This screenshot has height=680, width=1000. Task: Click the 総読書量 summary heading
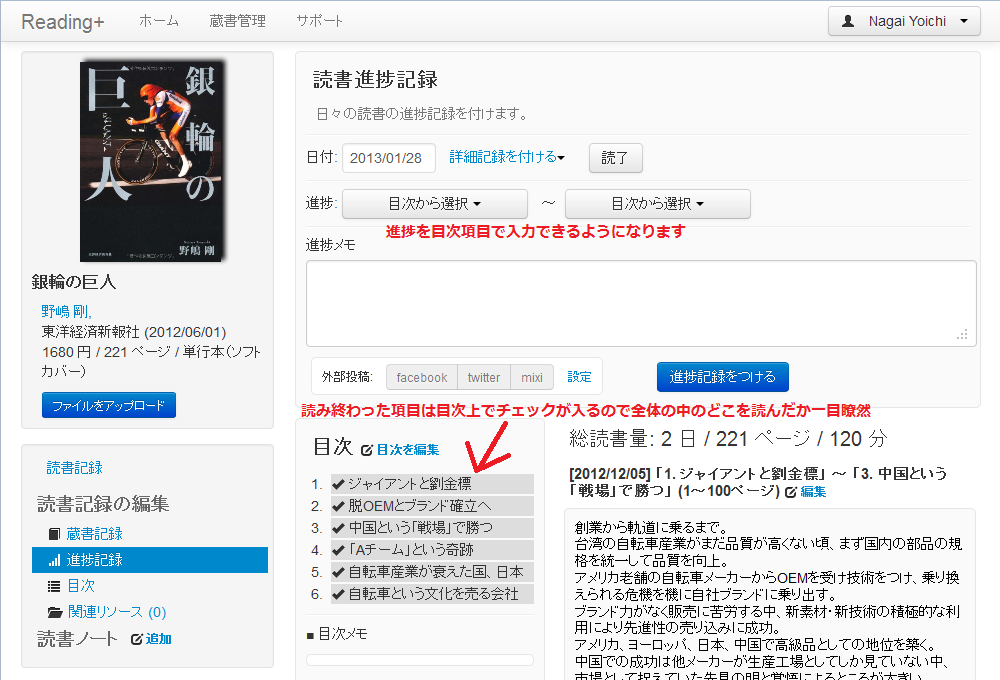[728, 438]
